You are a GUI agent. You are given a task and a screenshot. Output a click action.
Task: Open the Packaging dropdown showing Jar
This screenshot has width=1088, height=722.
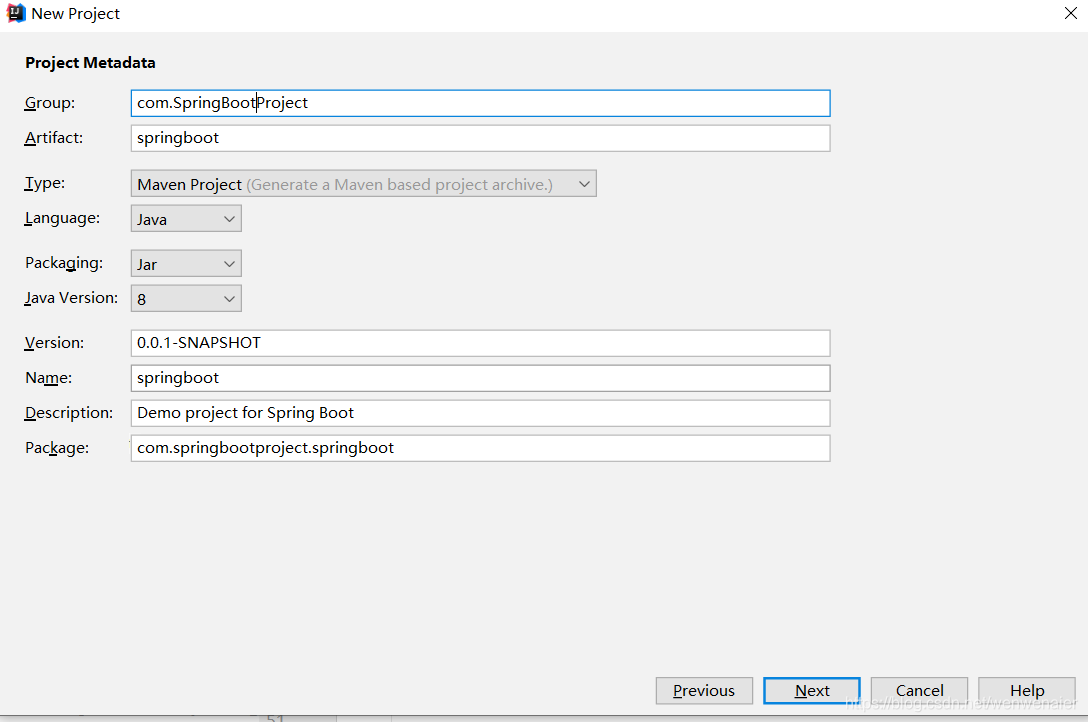(x=186, y=264)
